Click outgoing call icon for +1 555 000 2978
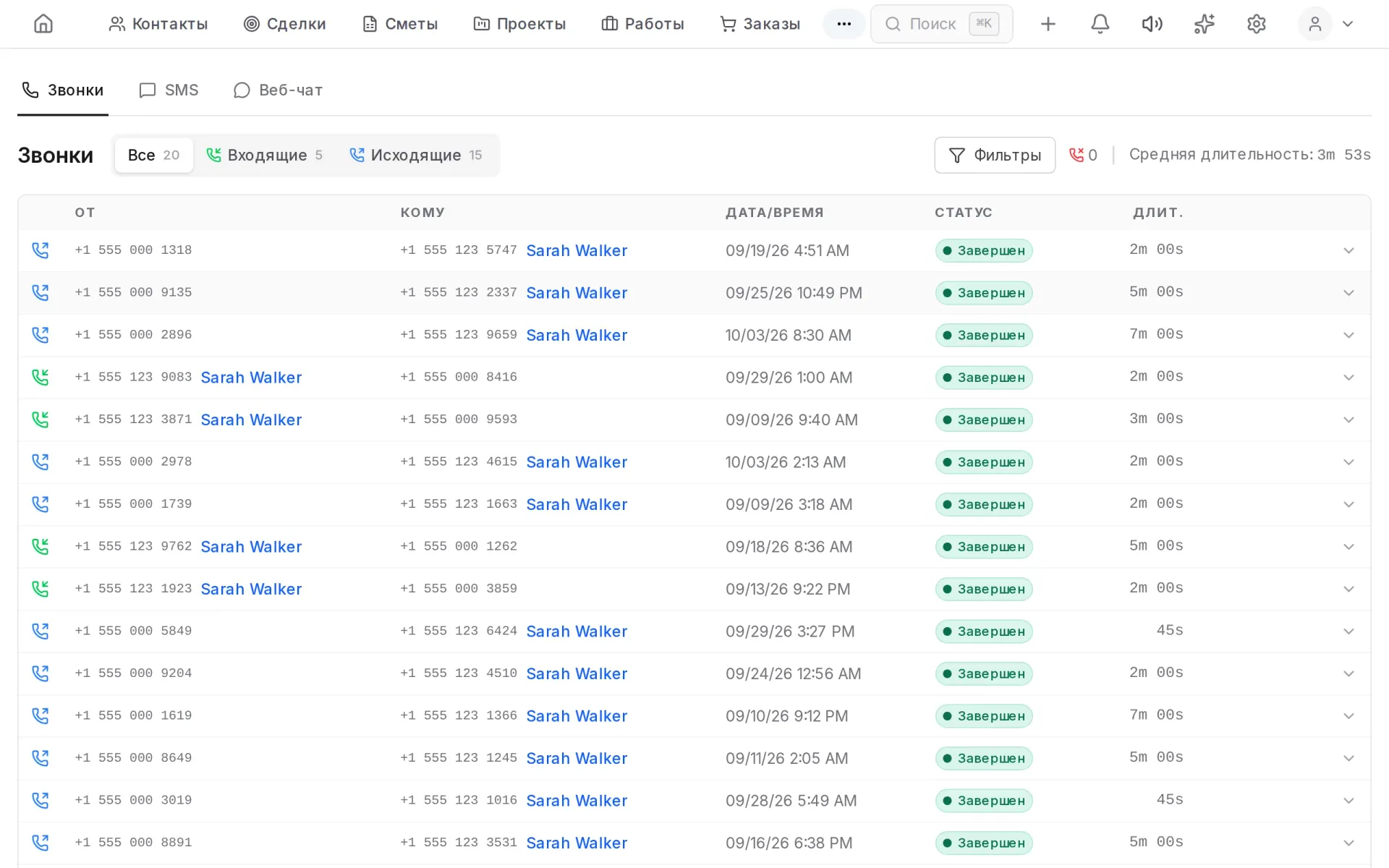Viewport: 1389px width, 868px height. click(41, 462)
